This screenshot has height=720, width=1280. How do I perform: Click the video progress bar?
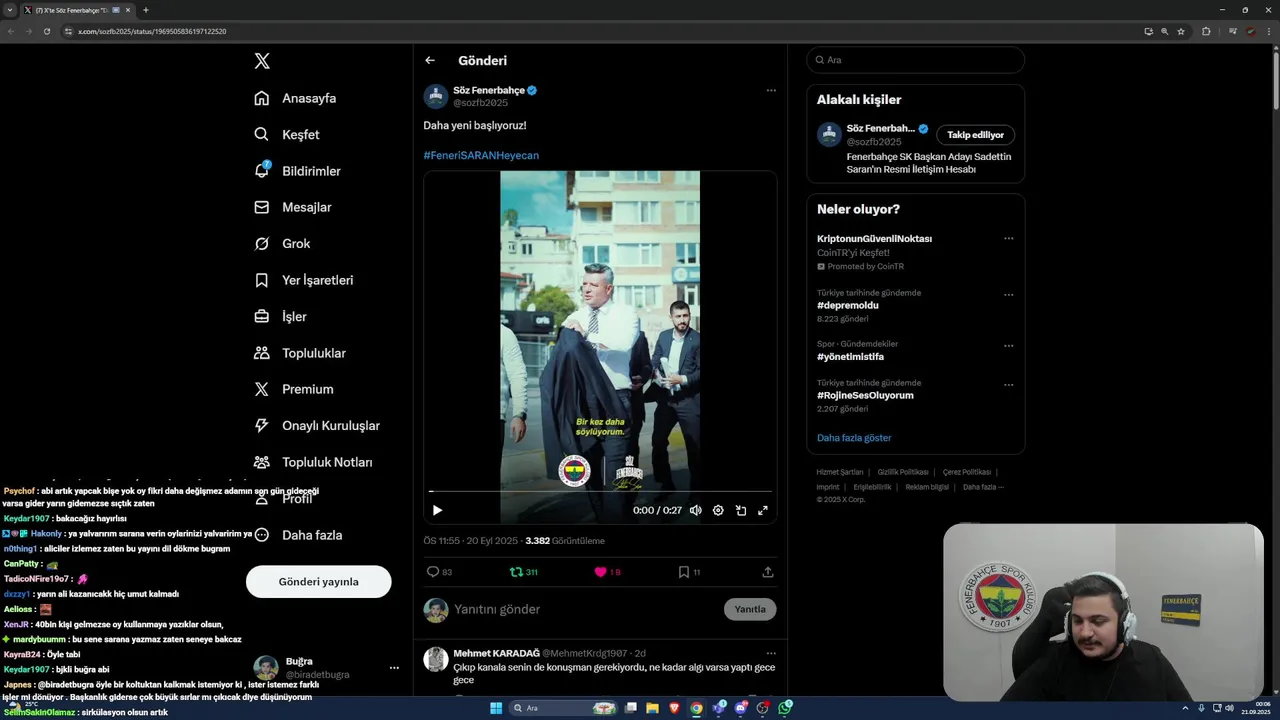(600, 491)
